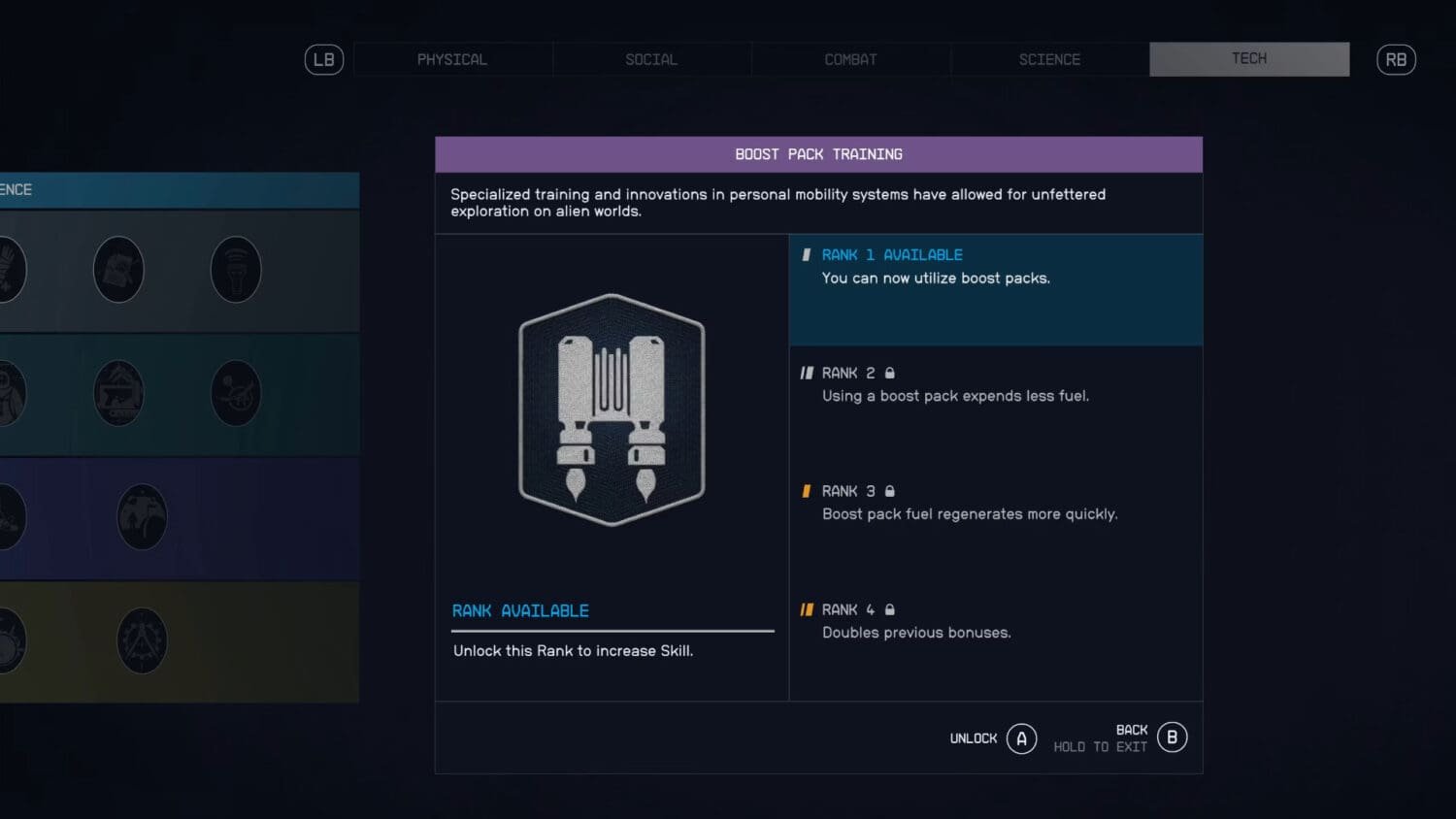1456x819 pixels.
Task: Click the skill description starting "Specialized training"
Action: 778,203
